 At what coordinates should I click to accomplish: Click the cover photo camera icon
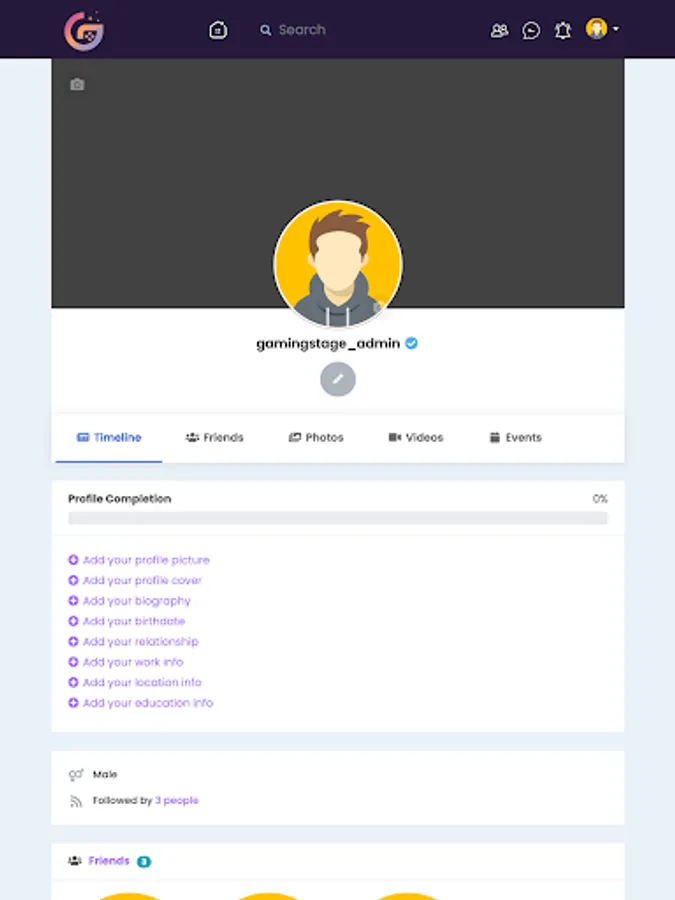(77, 84)
